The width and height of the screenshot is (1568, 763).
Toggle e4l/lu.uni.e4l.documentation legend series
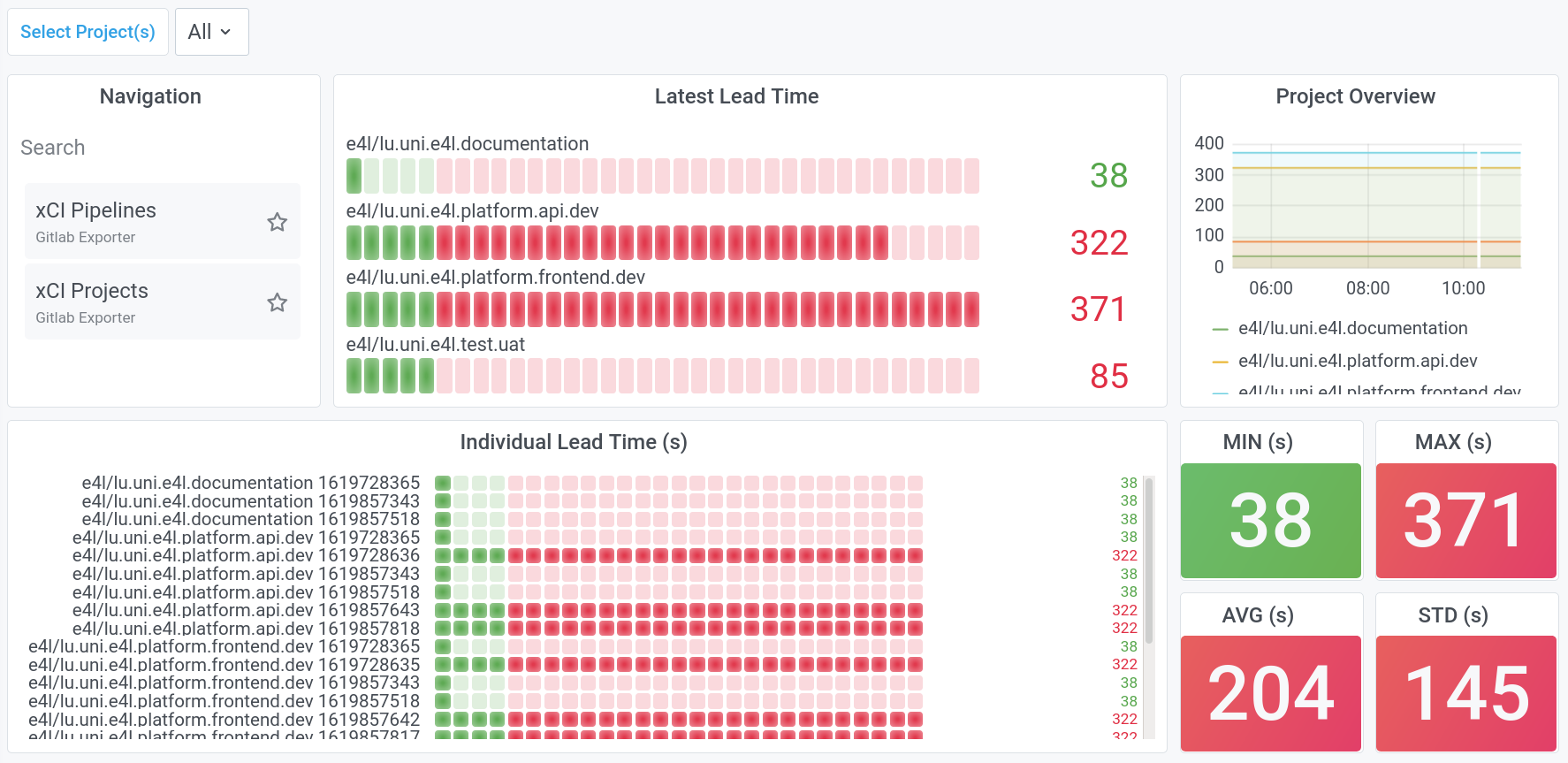coord(1352,328)
